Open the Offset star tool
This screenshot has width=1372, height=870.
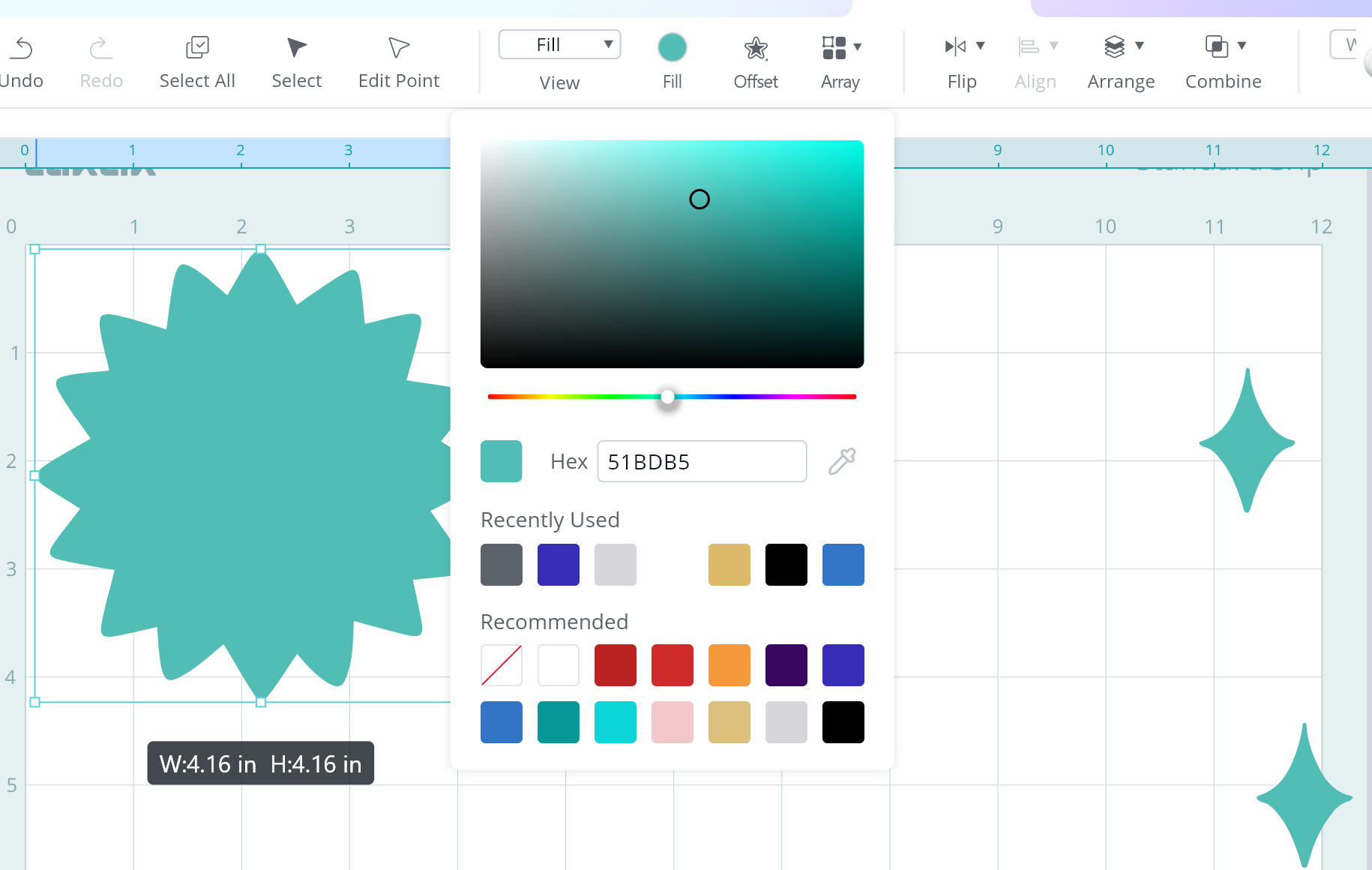pyautogui.click(x=756, y=48)
